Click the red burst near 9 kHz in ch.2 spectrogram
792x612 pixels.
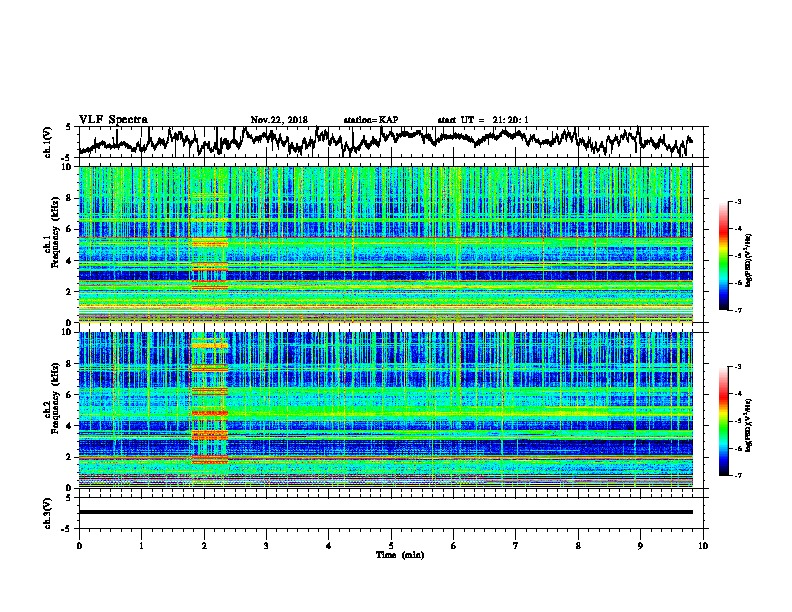point(210,345)
